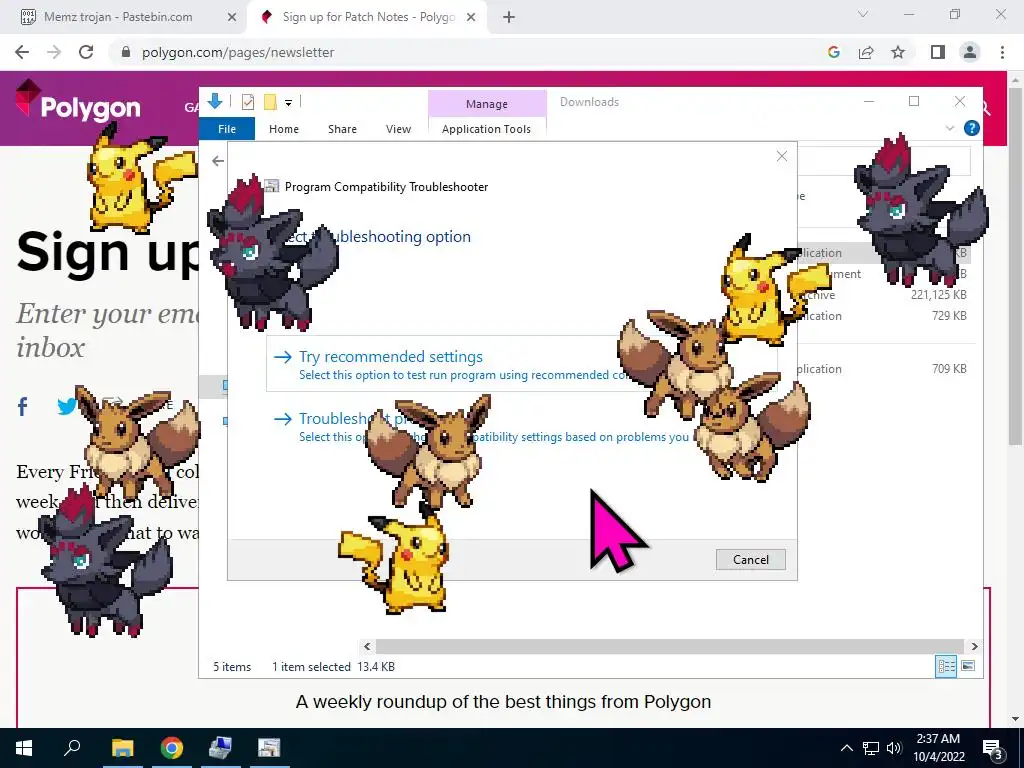Select the 221,125 KB file row
This screenshot has width=1024, height=768.
(884, 295)
